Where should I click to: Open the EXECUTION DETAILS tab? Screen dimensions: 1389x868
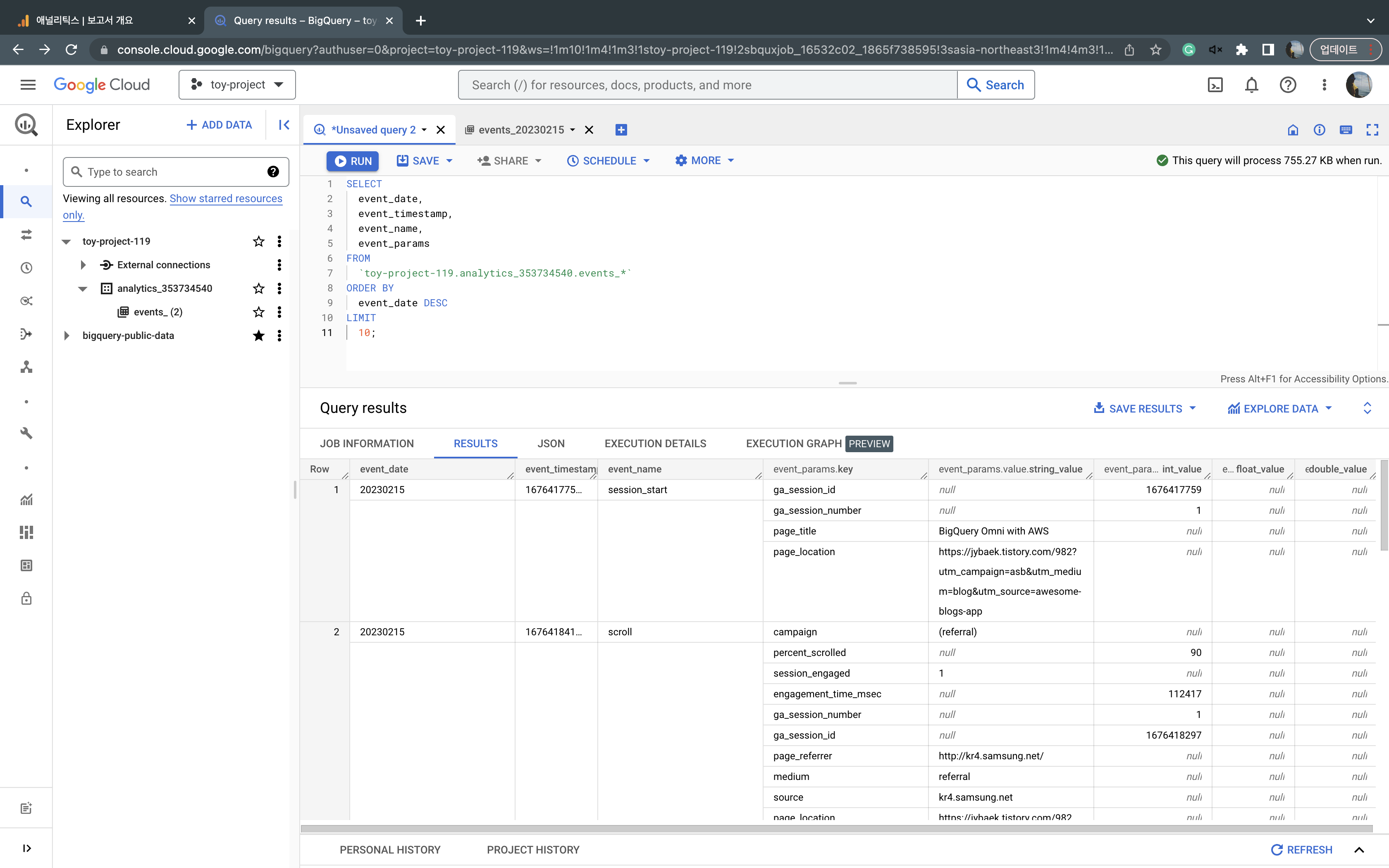[655, 443]
